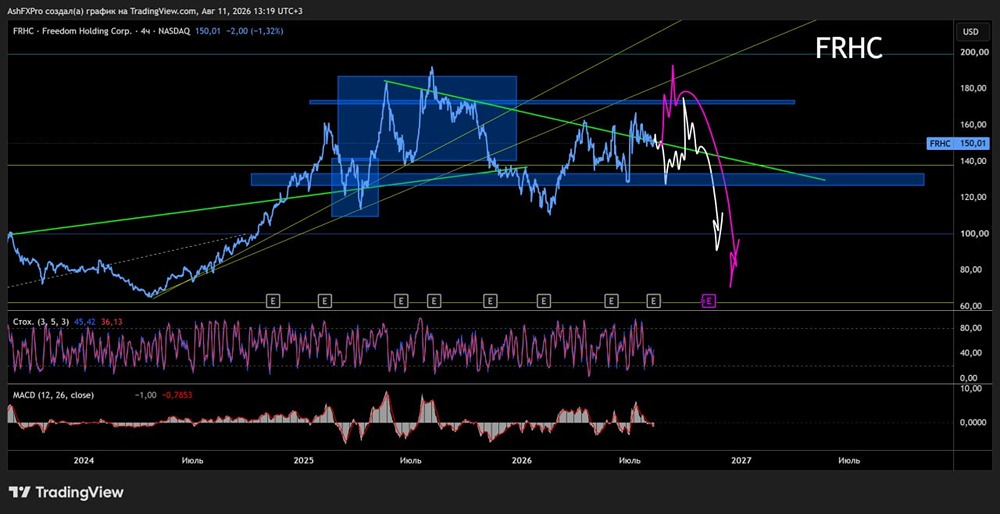Click the 100,00 price axis label

[x=975, y=234]
